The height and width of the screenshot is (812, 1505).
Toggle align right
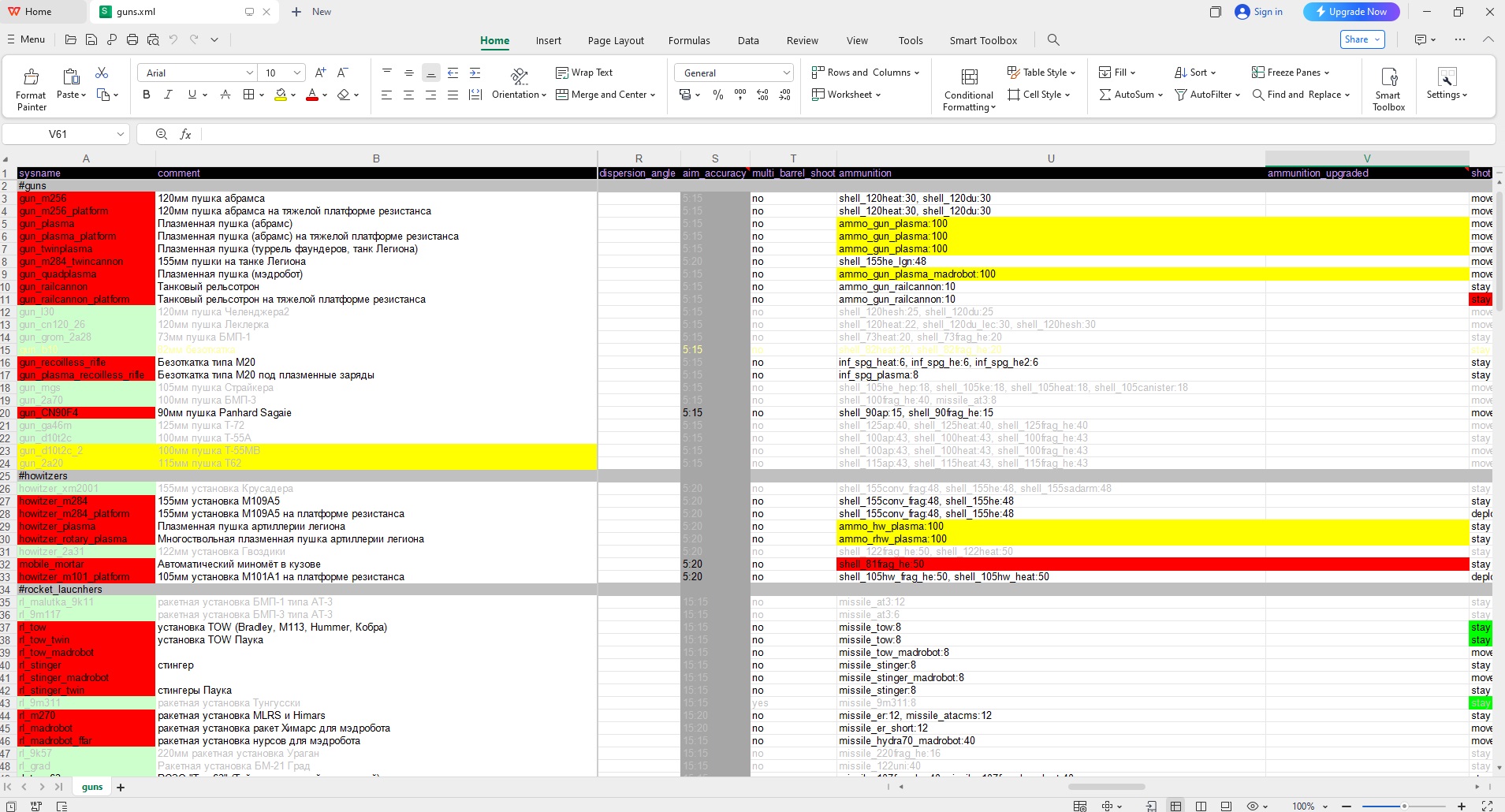click(x=430, y=95)
